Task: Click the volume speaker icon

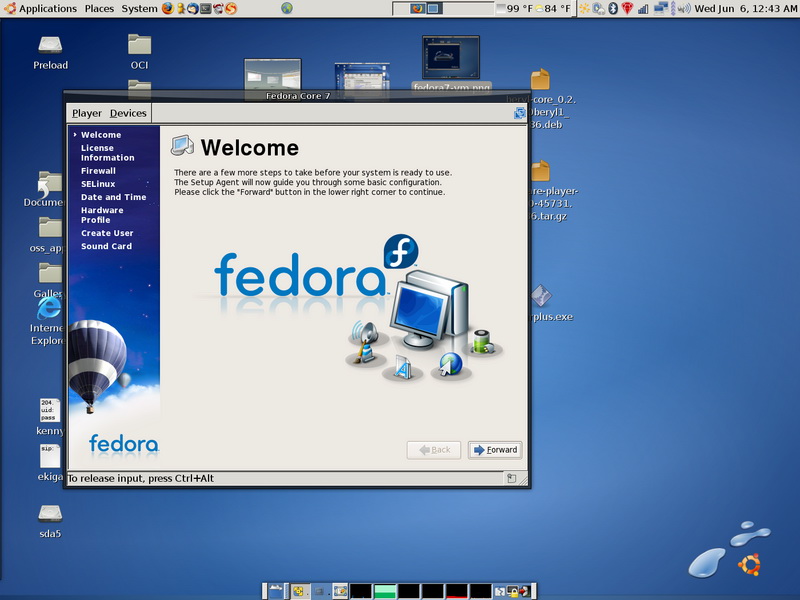Action: (684, 9)
